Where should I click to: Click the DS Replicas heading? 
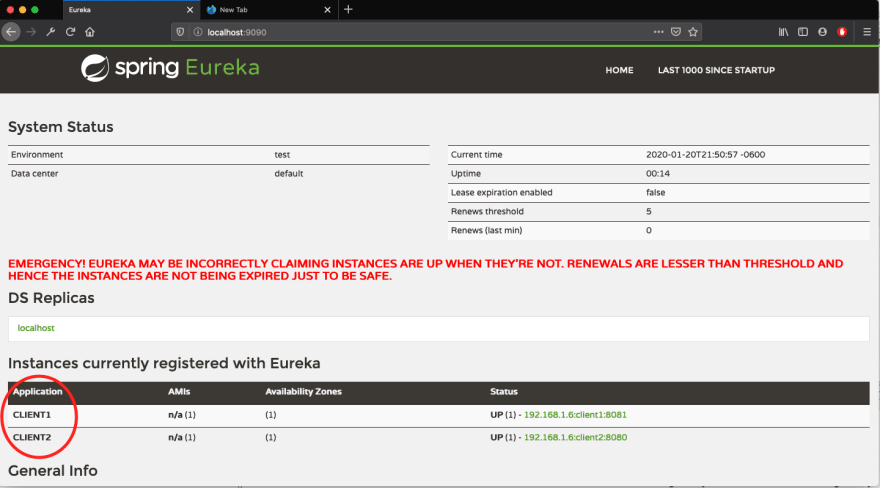(51, 298)
